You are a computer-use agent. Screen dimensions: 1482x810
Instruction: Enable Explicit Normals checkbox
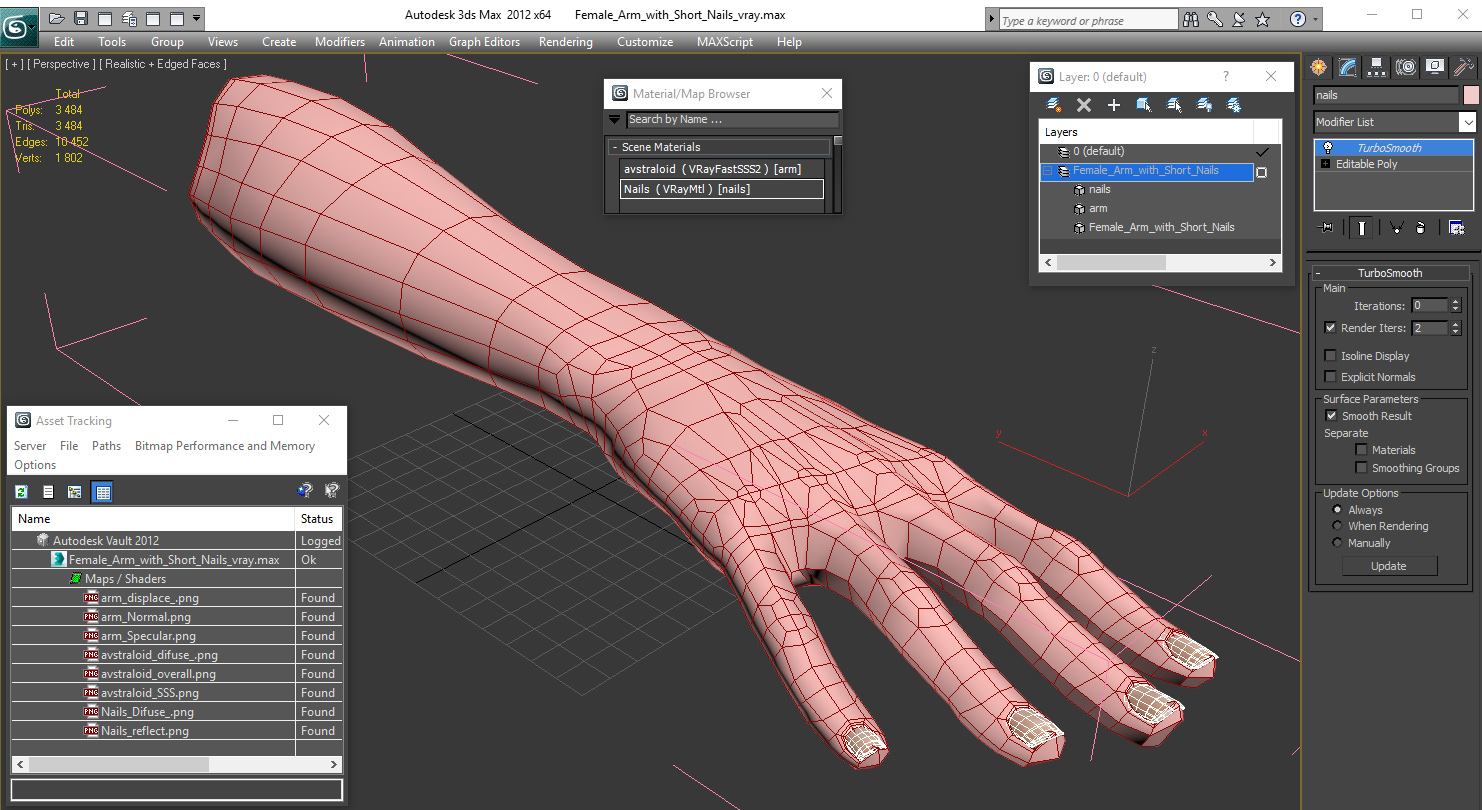(x=1330, y=377)
